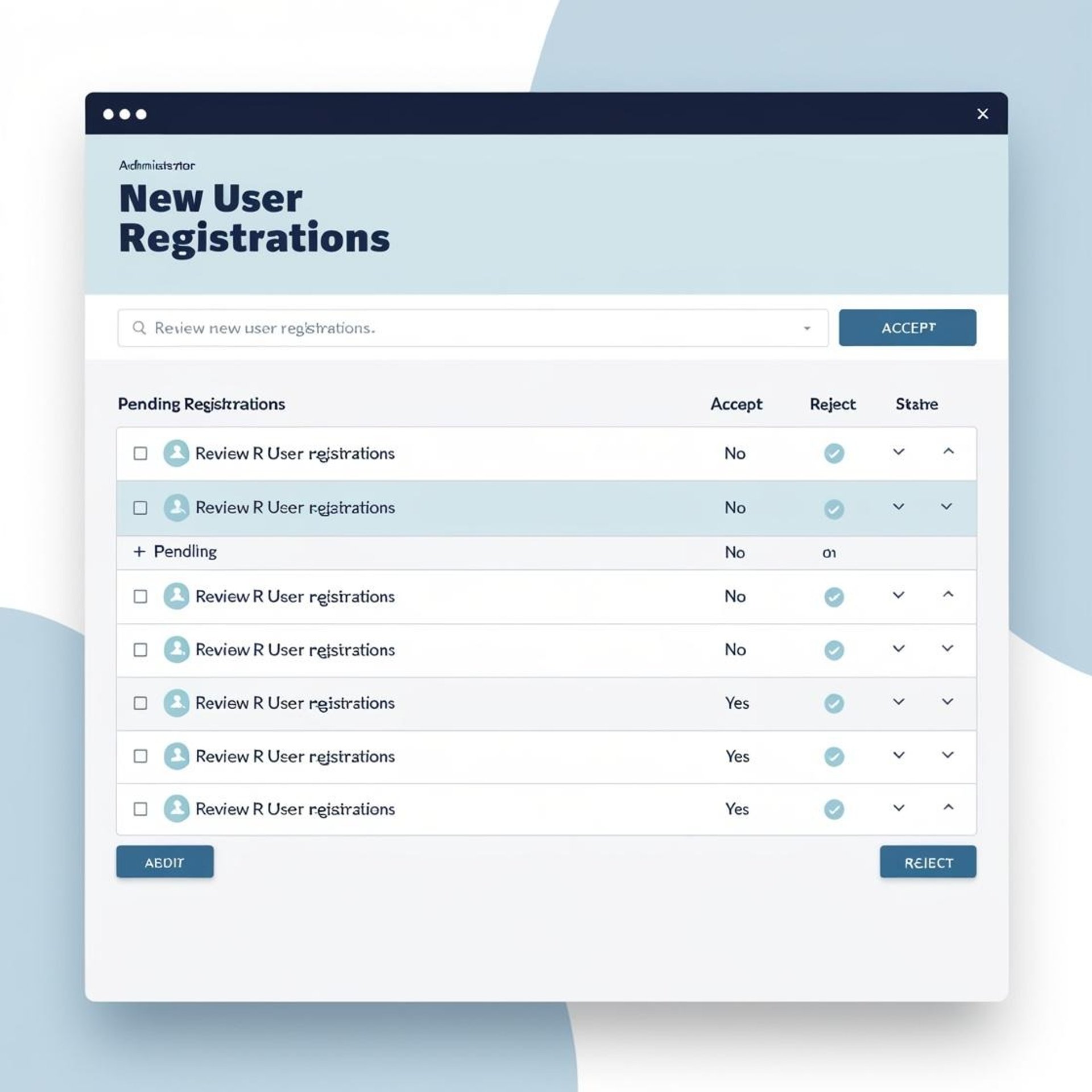Click user avatar icon in first row
Image resolution: width=1092 pixels, height=1092 pixels.
(x=176, y=453)
